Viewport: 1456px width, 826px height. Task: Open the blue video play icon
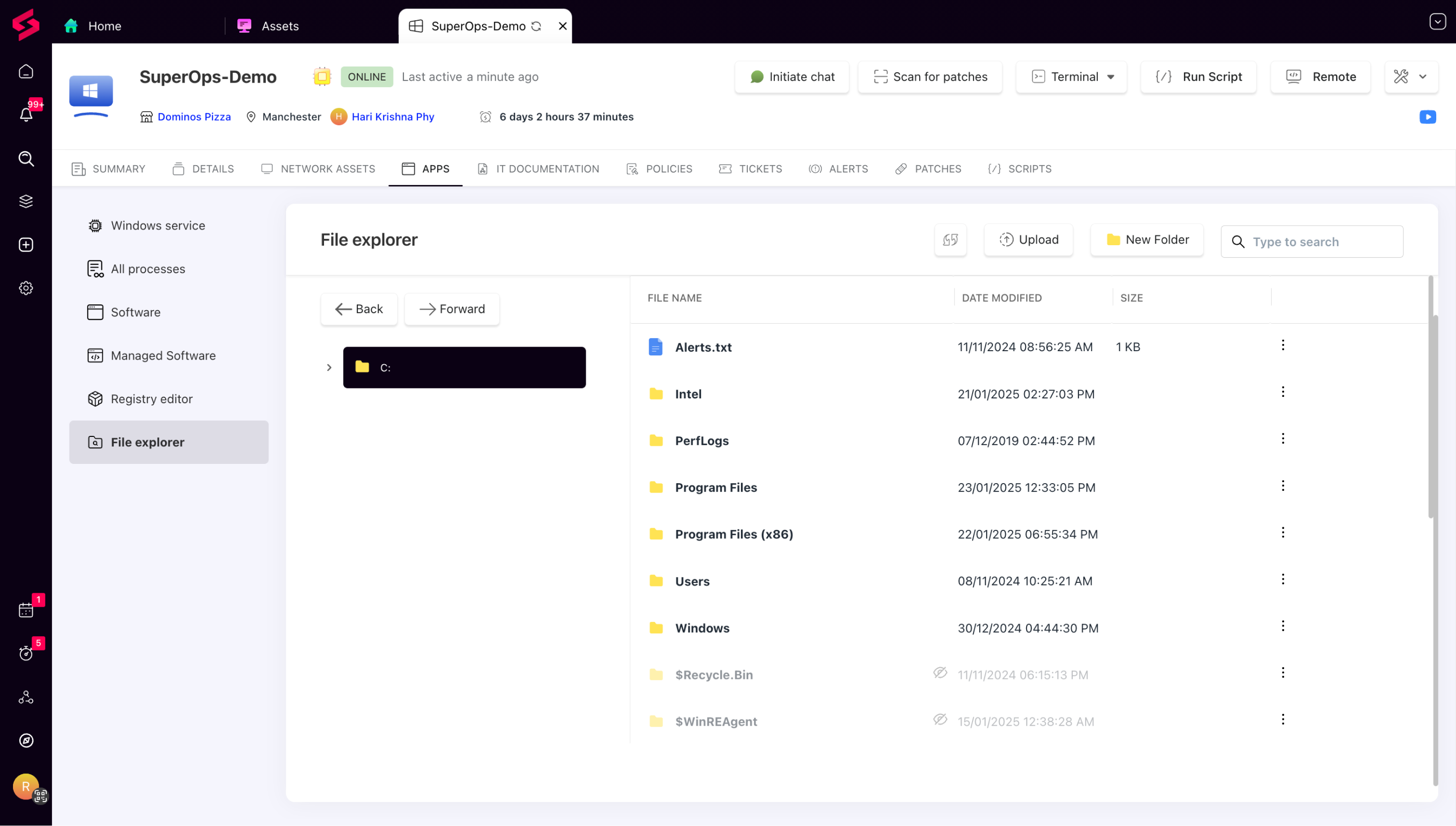click(1427, 117)
